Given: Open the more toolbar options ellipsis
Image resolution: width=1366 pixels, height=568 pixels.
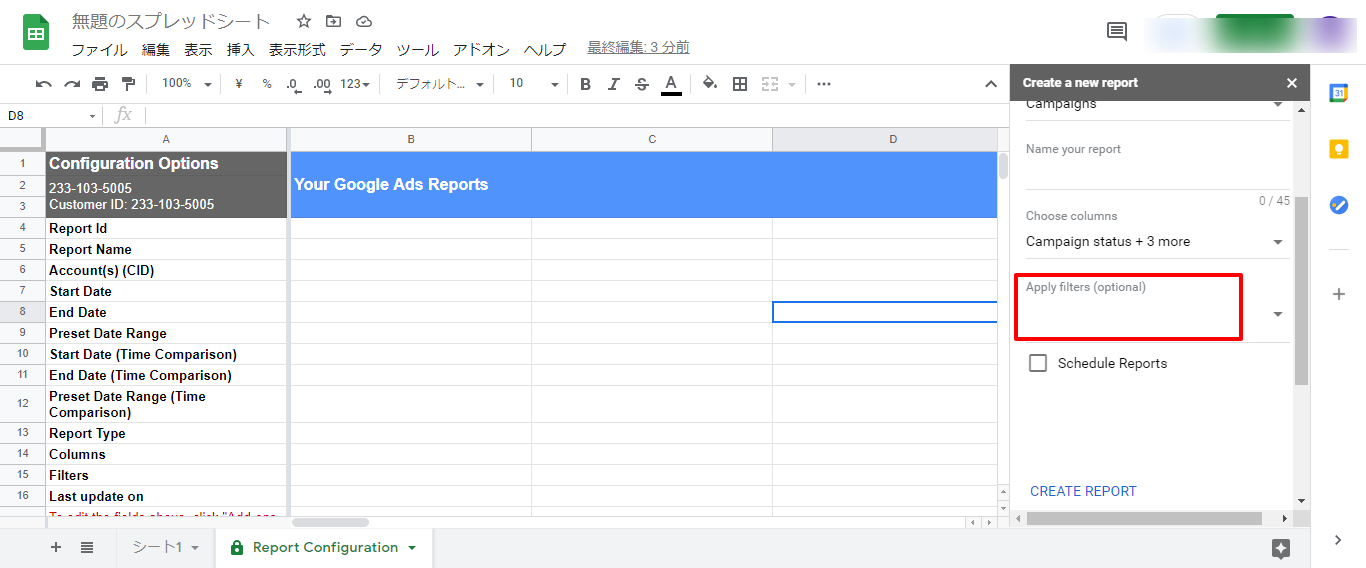Looking at the screenshot, I should (x=824, y=84).
